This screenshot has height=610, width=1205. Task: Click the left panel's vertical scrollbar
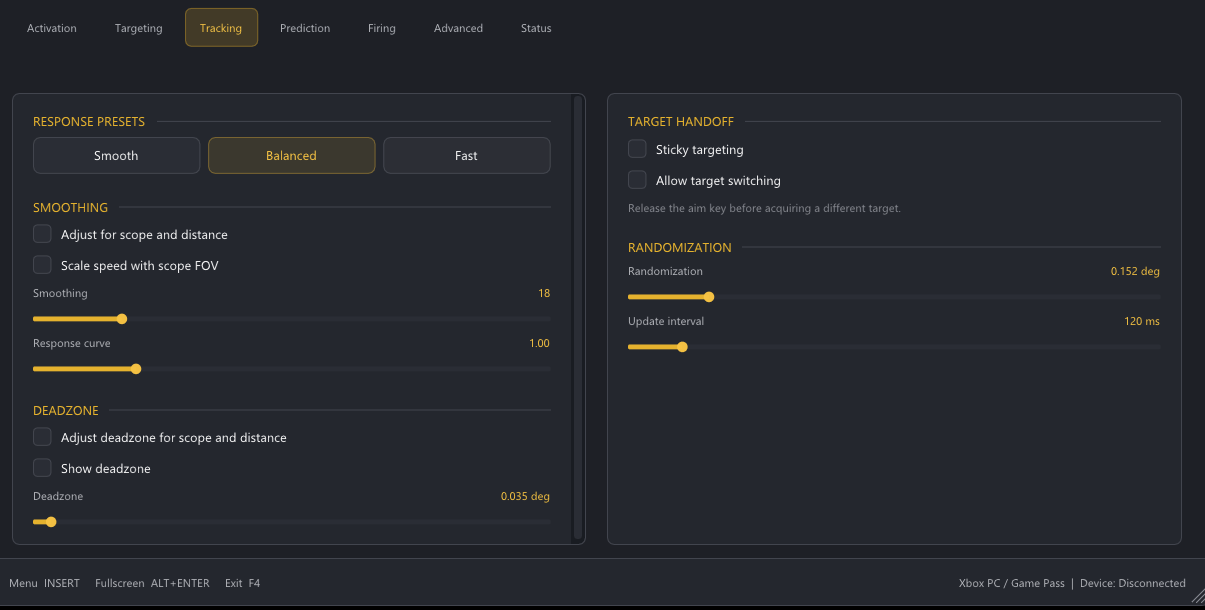577,318
